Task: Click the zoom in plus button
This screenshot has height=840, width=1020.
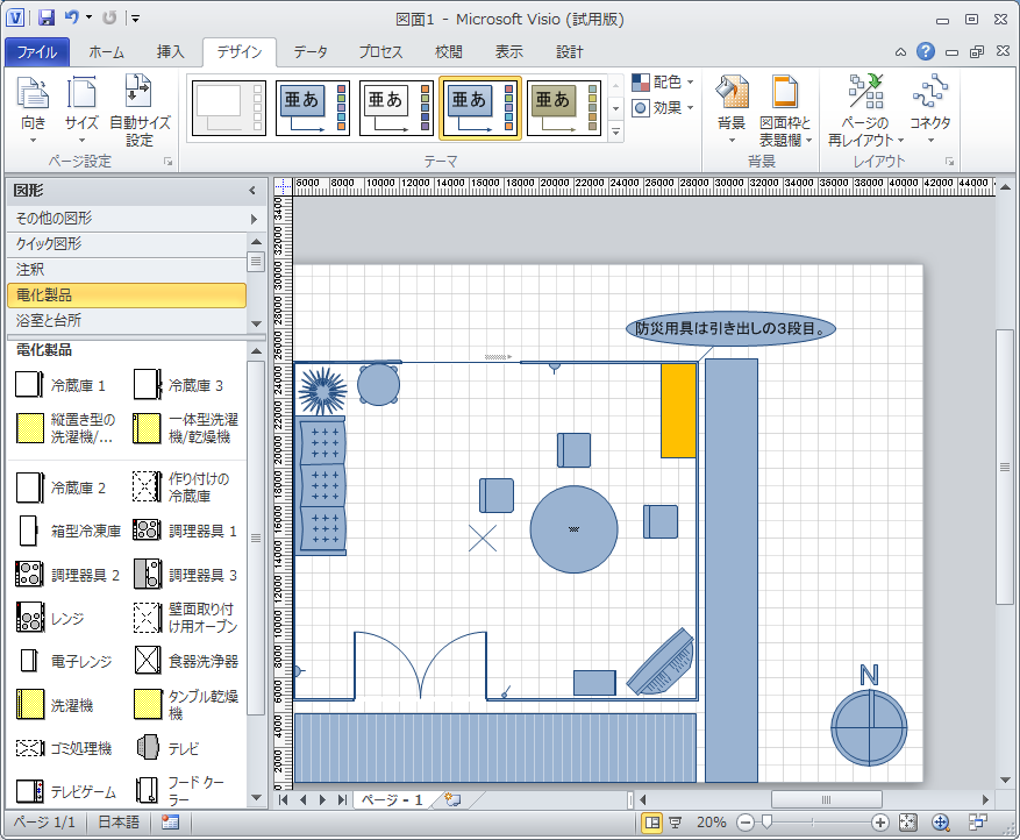Action: click(879, 822)
